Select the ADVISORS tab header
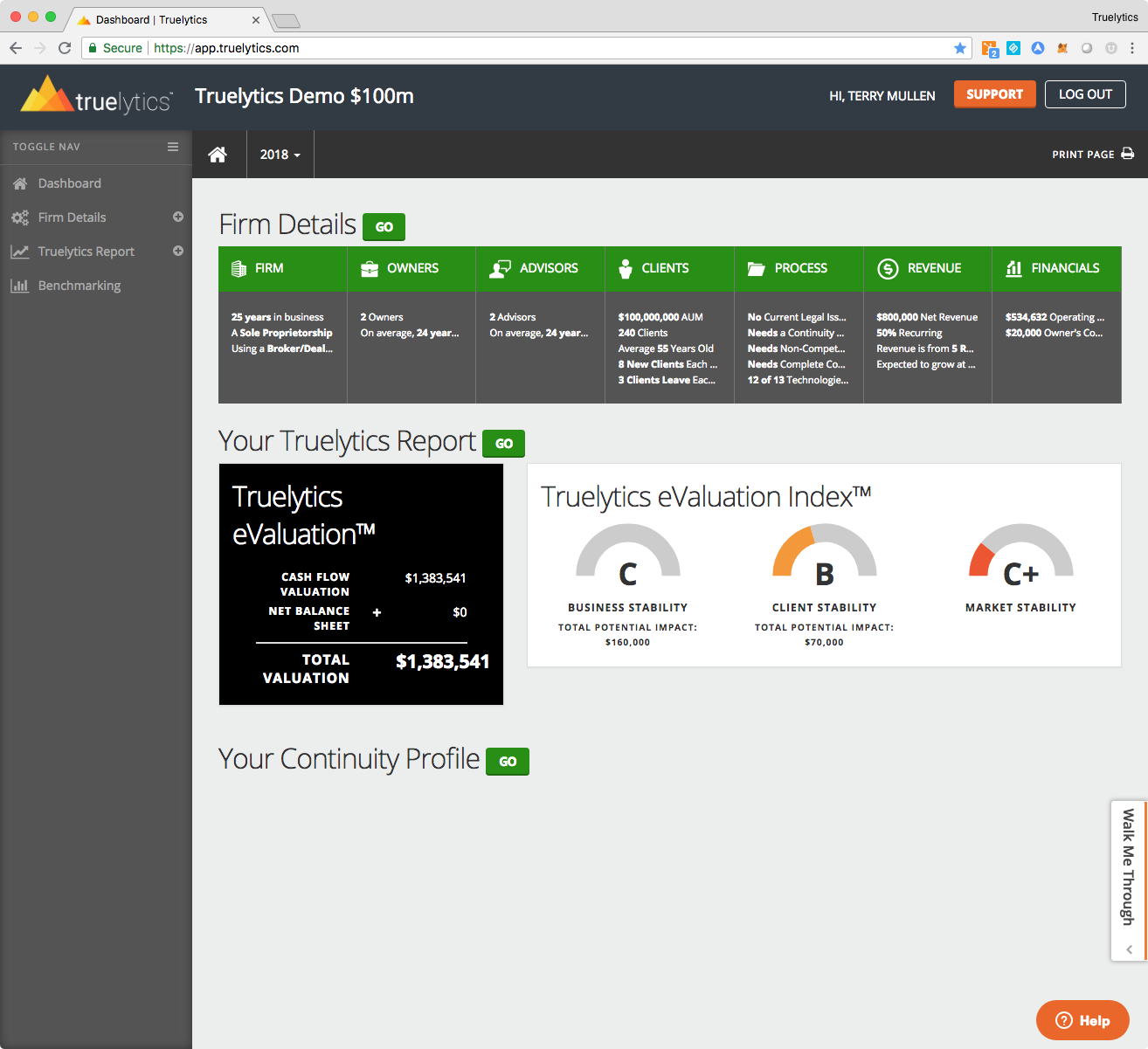The width and height of the screenshot is (1148, 1049). [x=541, y=269]
